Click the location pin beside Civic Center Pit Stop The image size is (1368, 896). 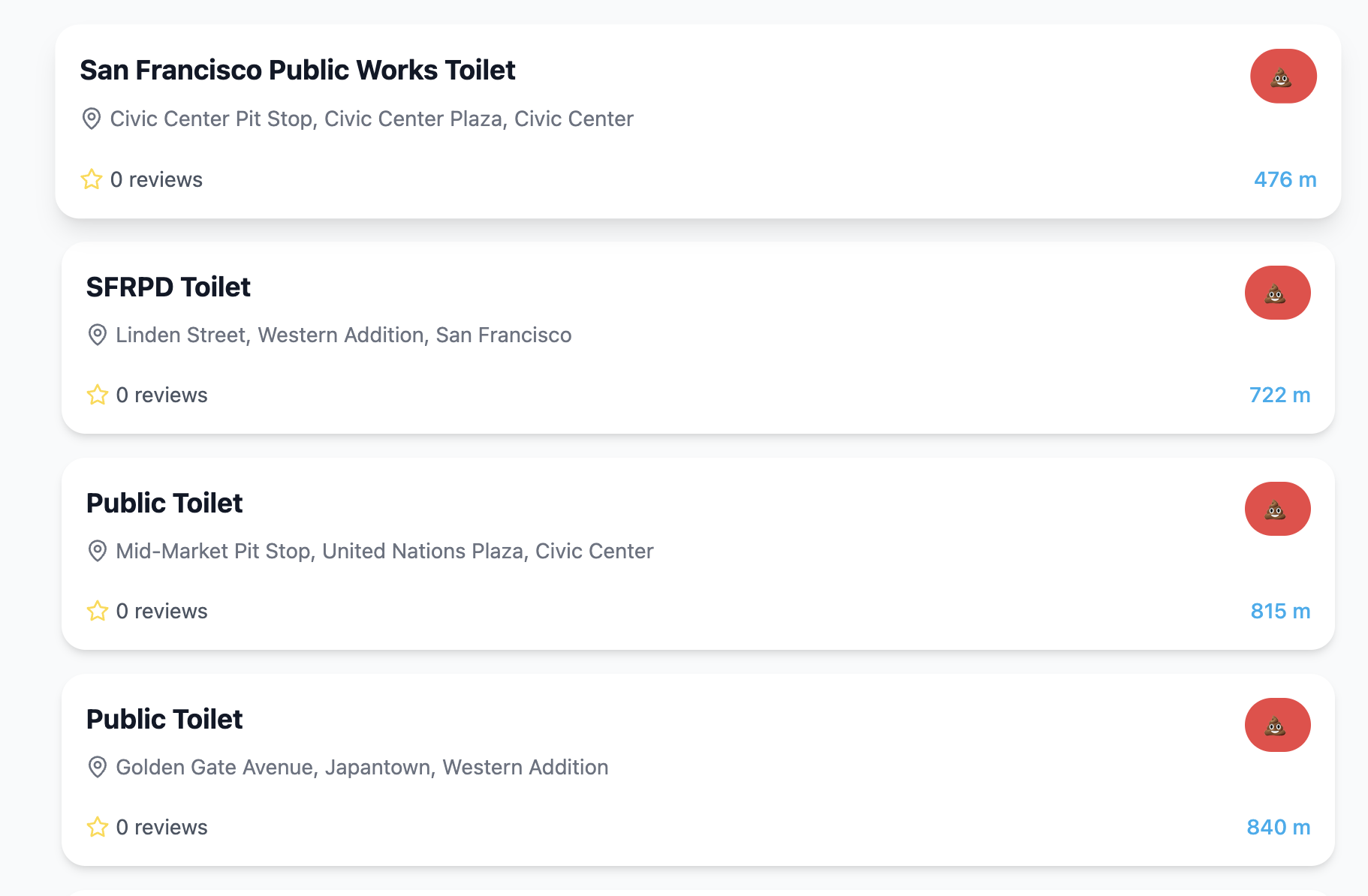point(92,119)
